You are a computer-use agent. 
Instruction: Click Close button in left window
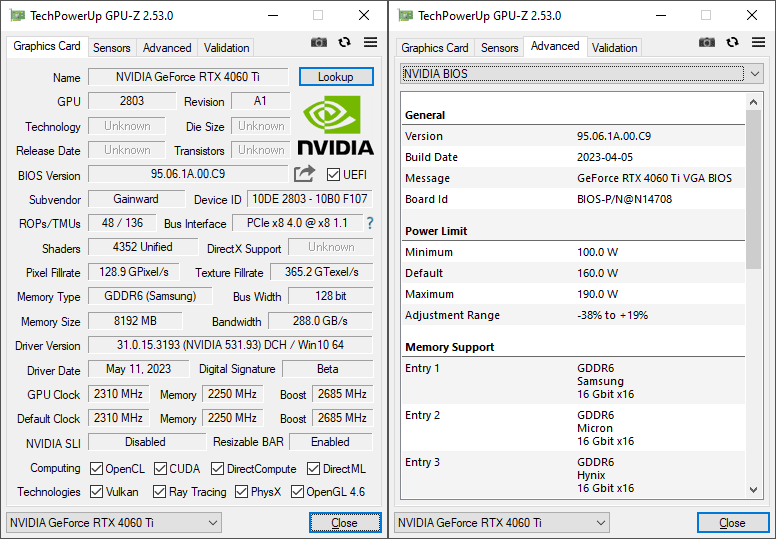[345, 523]
